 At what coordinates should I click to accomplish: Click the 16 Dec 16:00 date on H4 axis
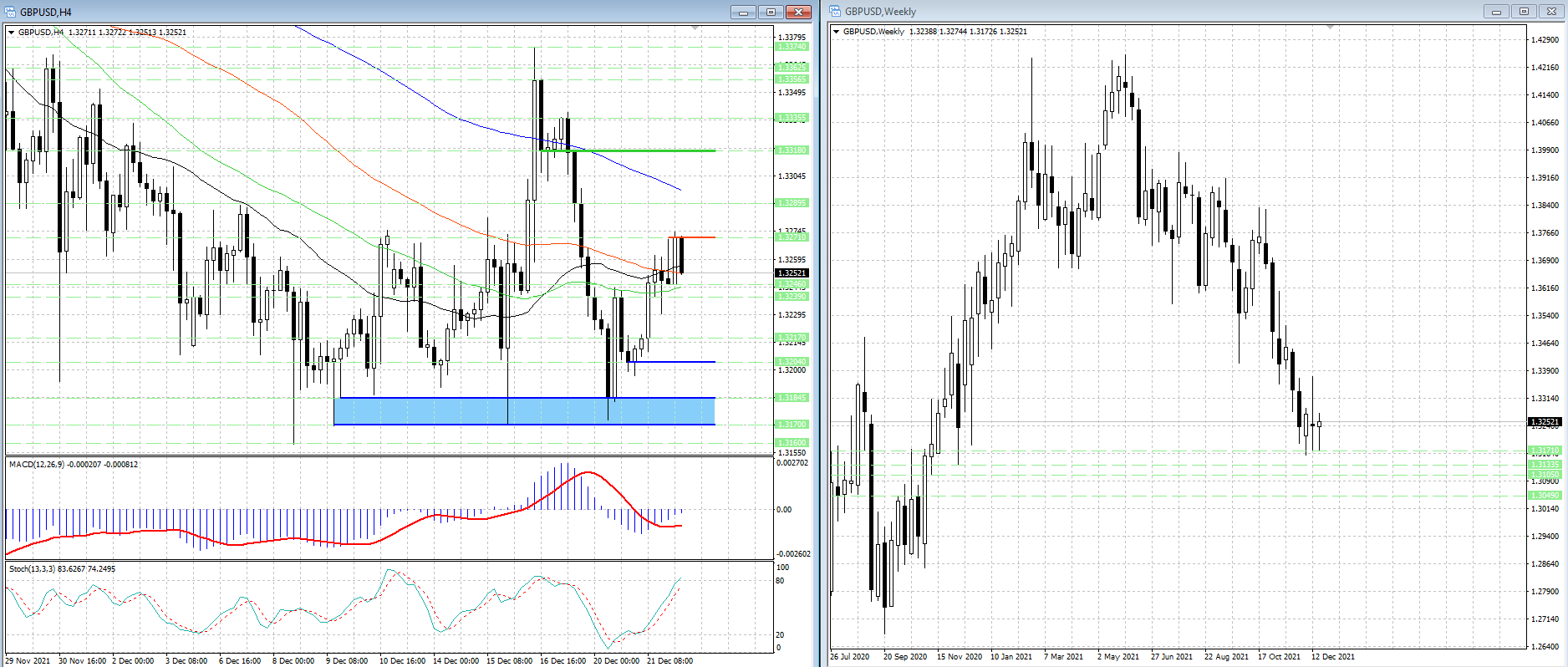pos(563,661)
